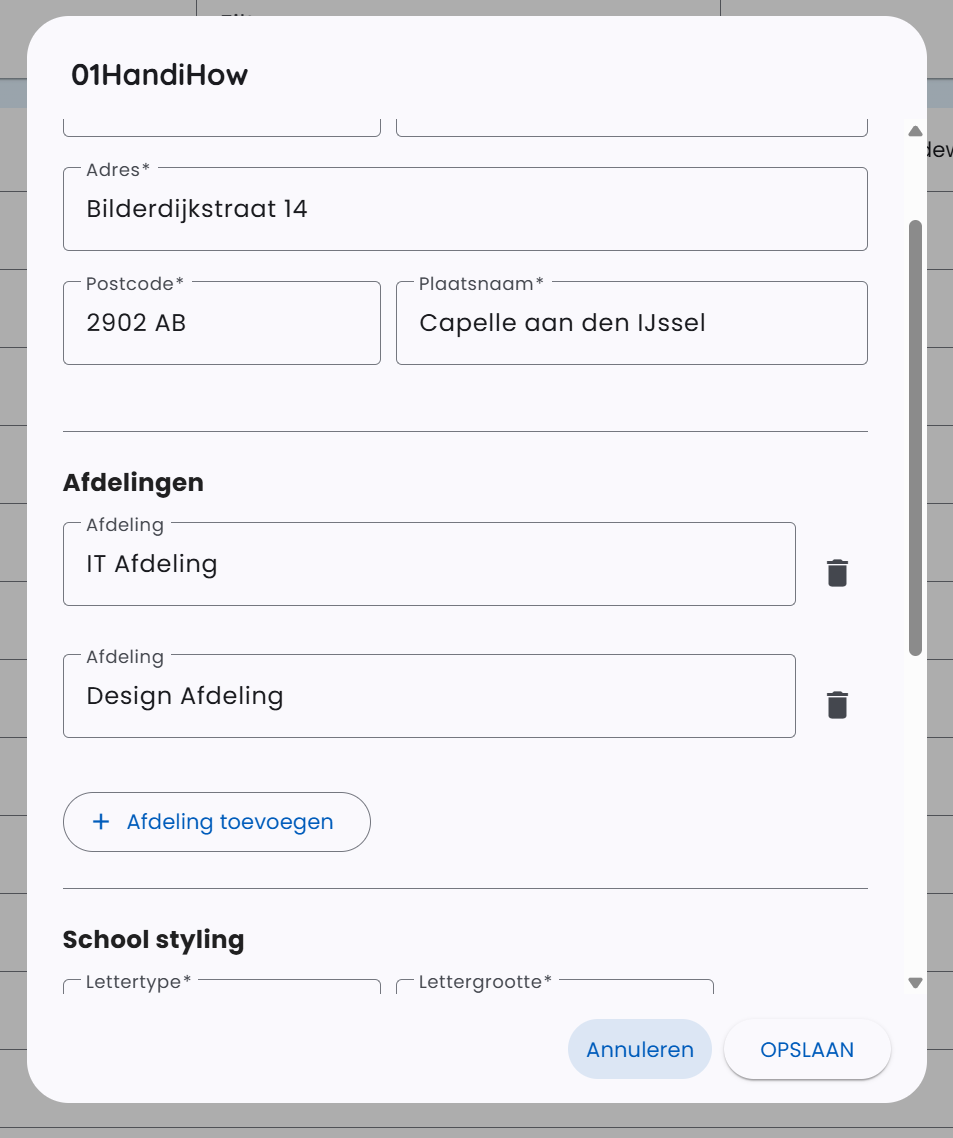Screen dimensions: 953x1138
Task: Click the scroll-up arrow in the dialog
Action: [914, 130]
